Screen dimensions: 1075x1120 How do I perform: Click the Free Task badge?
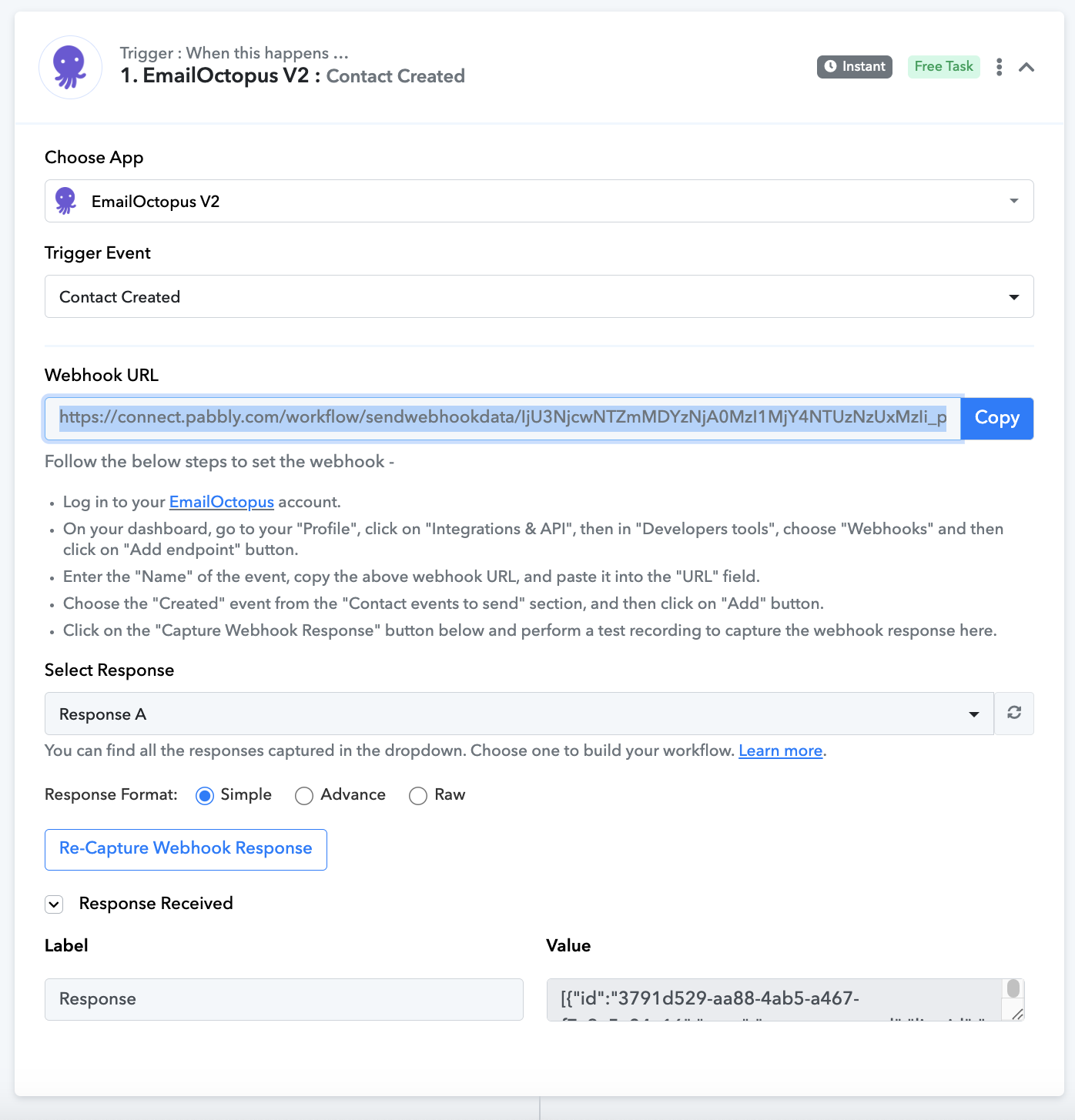point(943,67)
